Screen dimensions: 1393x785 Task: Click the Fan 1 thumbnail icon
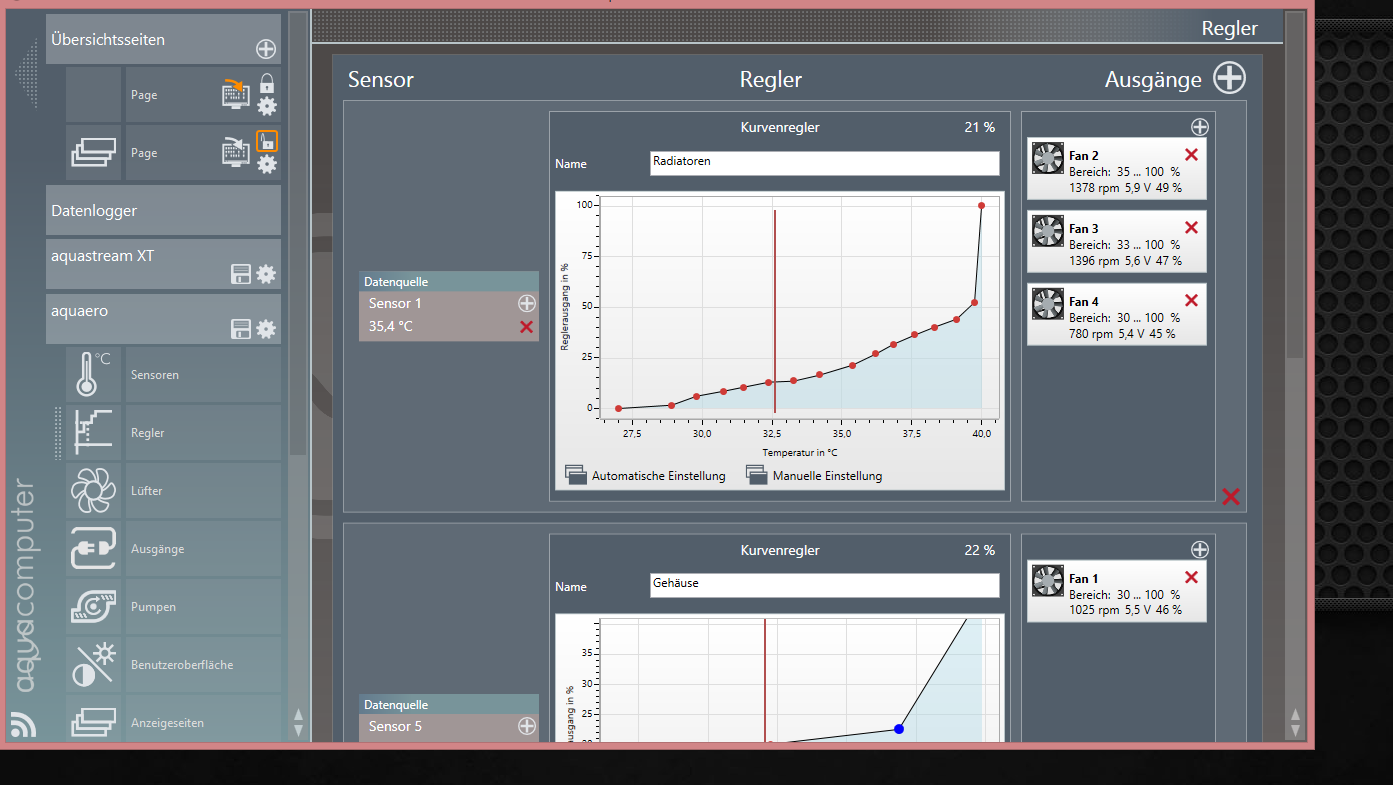(x=1048, y=580)
